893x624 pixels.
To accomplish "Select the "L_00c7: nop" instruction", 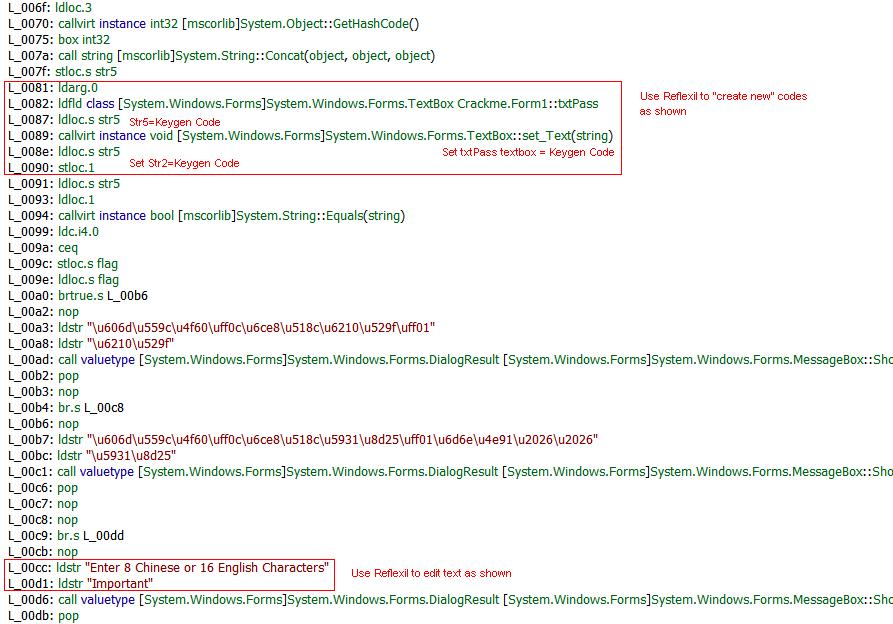I will 43,503.
